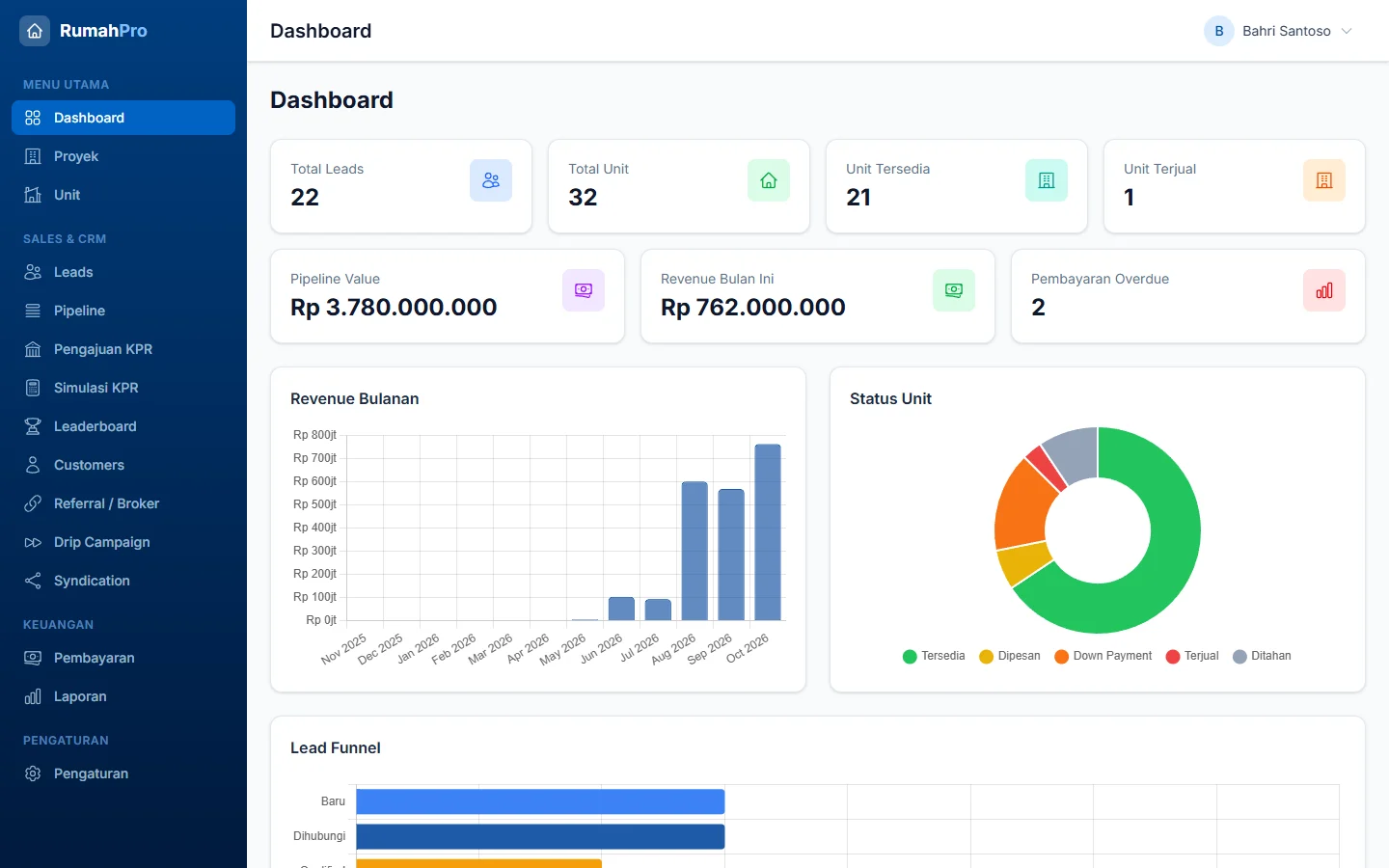The width and height of the screenshot is (1389, 868).
Task: Open the Dashboard sidebar item
Action: pos(123,118)
